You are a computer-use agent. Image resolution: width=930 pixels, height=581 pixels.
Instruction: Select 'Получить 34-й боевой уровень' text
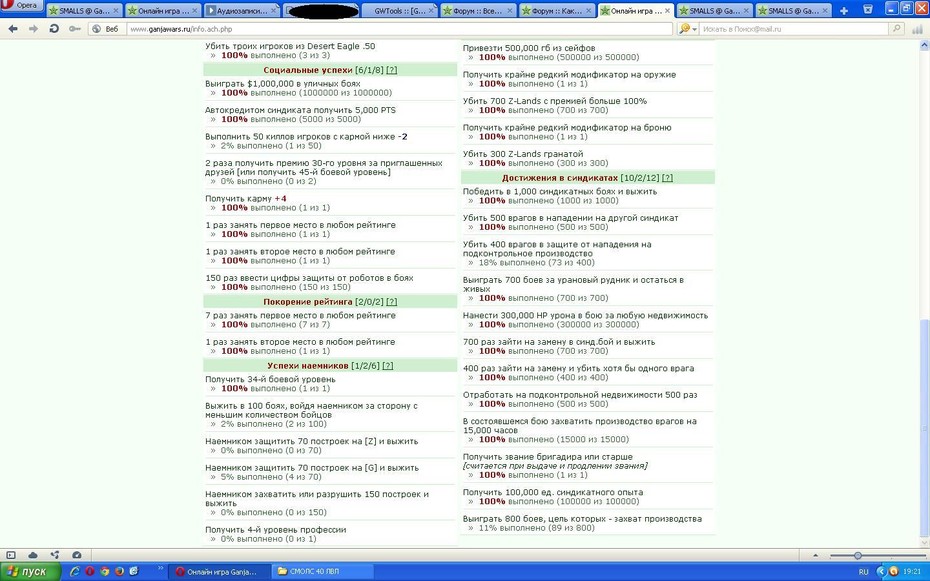click(270, 379)
